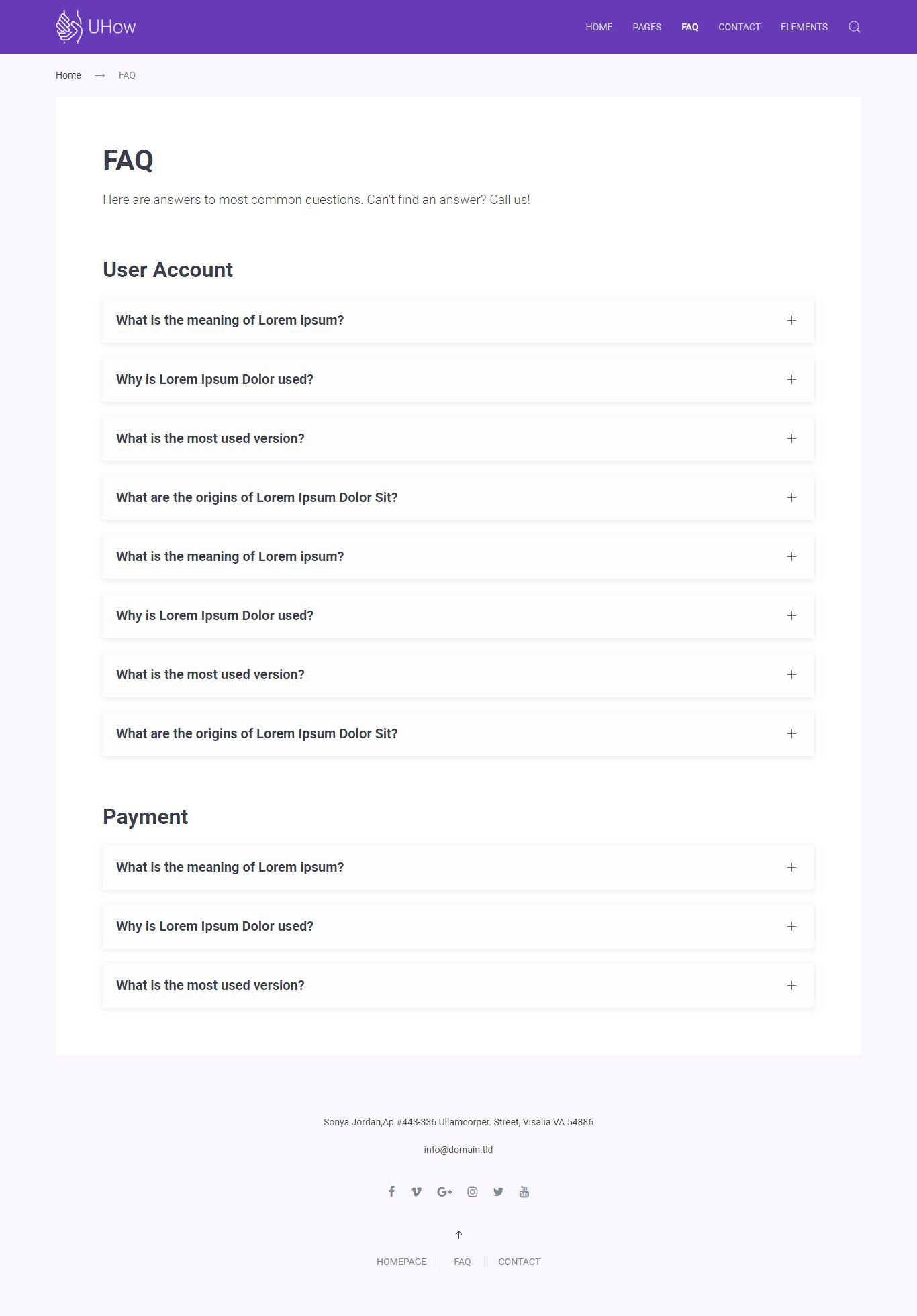Click the scroll-to-top arrow in footer
Screen dimensions: 917x1316
point(458,1234)
